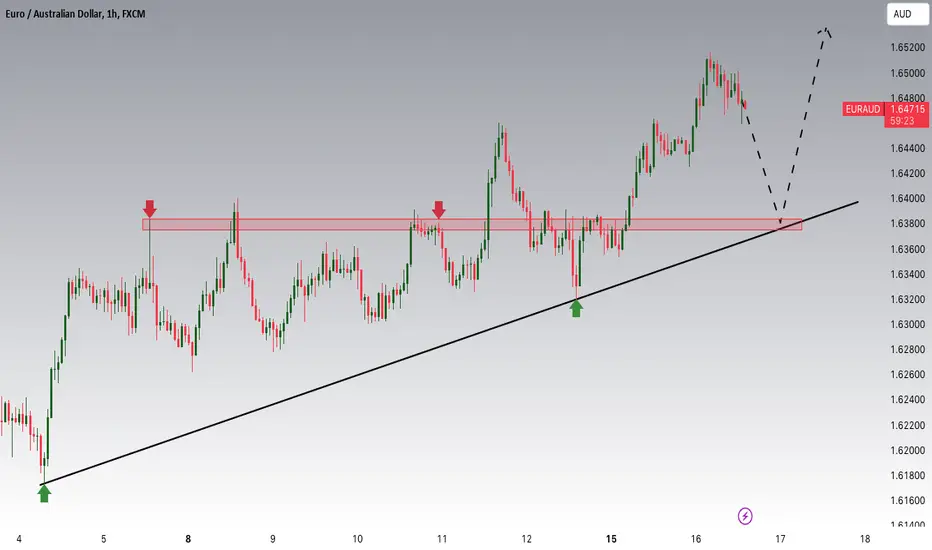Image resolution: width=932 pixels, height=550 pixels.
Task: Click the purple lightning bolt event icon
Action: click(745, 516)
